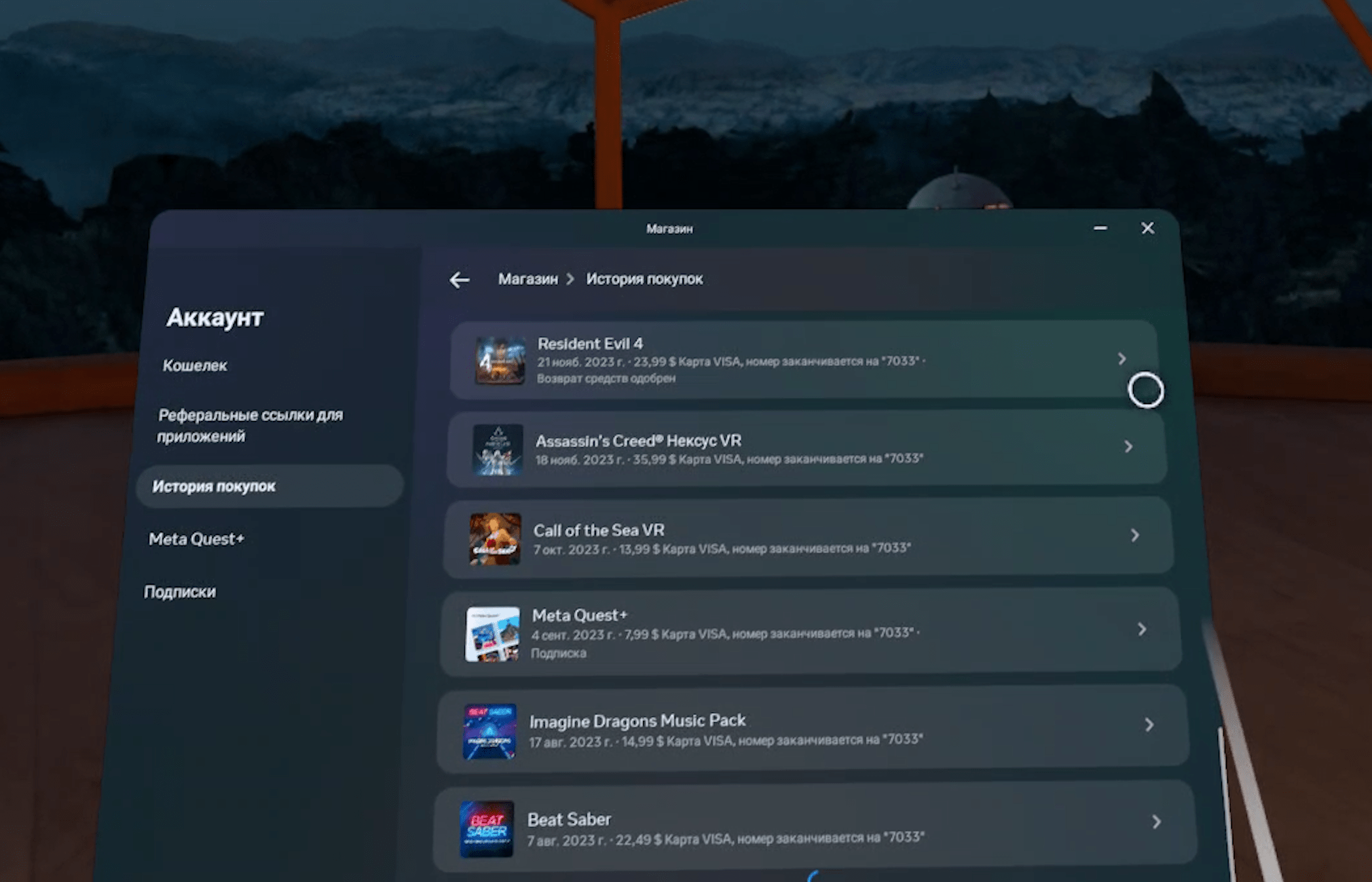Open the Кошелек section
The width and height of the screenshot is (1372, 882).
[x=195, y=366]
